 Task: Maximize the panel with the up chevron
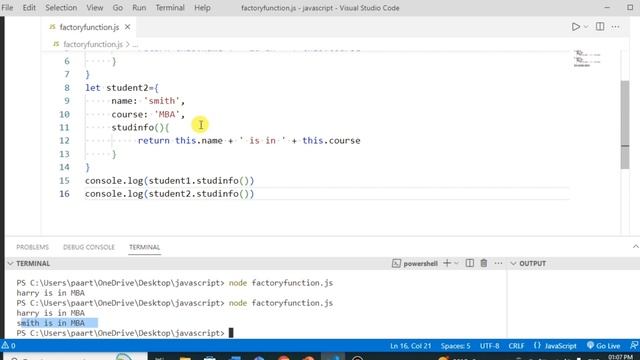(x=635, y=247)
